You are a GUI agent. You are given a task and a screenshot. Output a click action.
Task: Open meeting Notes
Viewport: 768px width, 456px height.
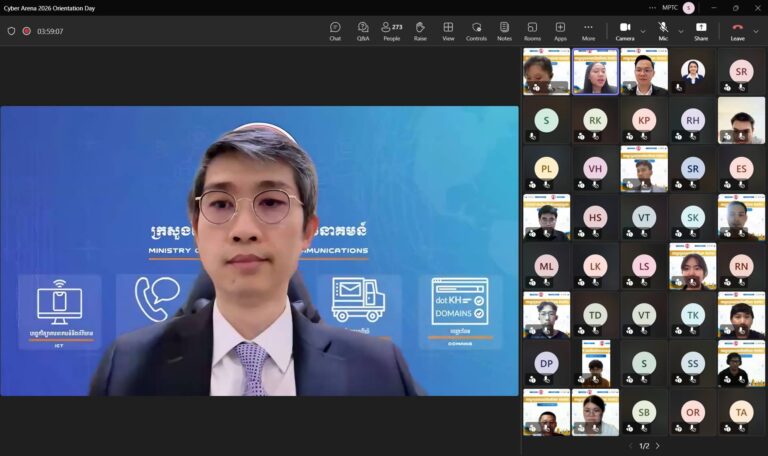pos(504,31)
